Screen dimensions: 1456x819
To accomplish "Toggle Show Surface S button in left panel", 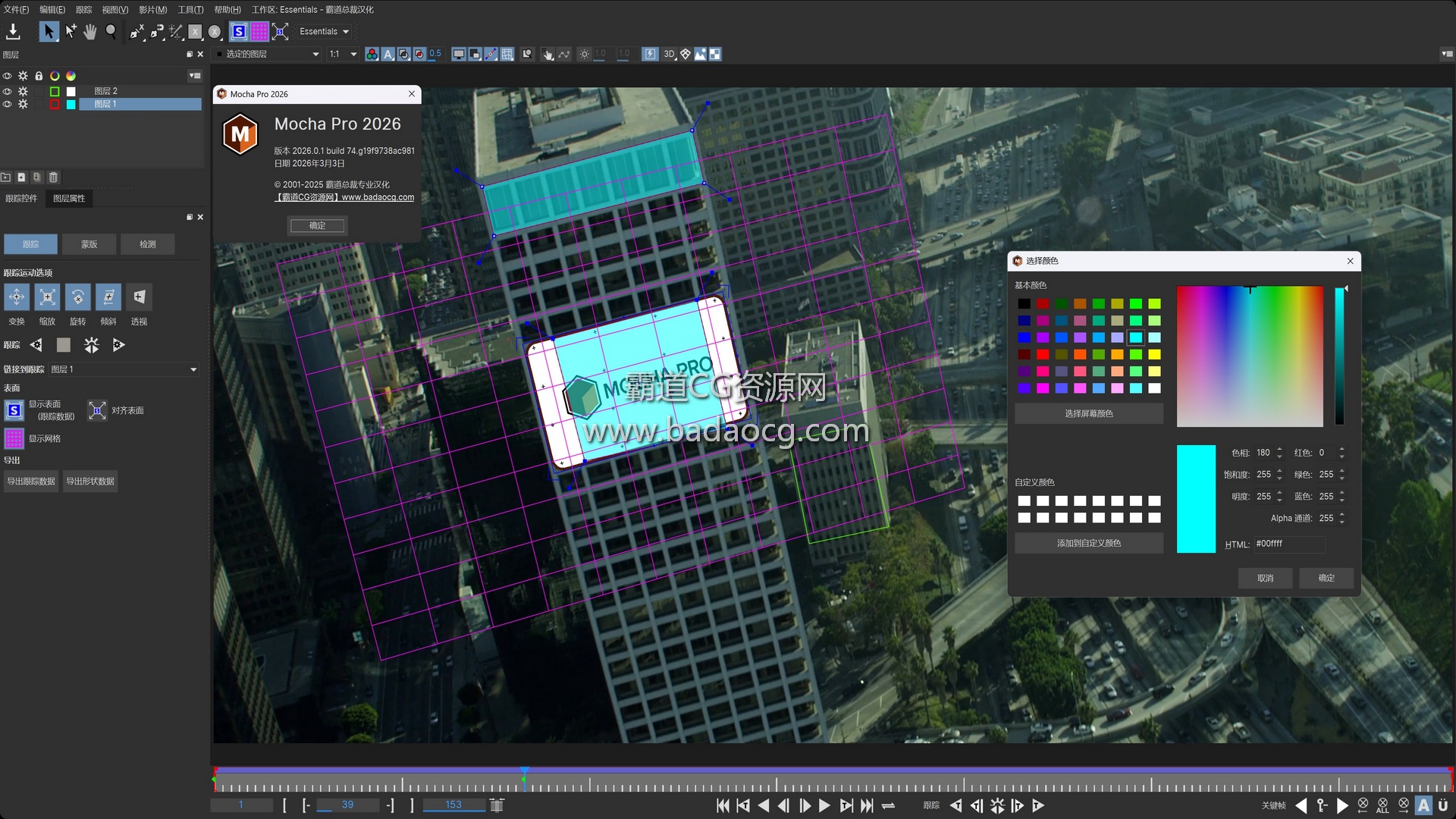I will [14, 410].
